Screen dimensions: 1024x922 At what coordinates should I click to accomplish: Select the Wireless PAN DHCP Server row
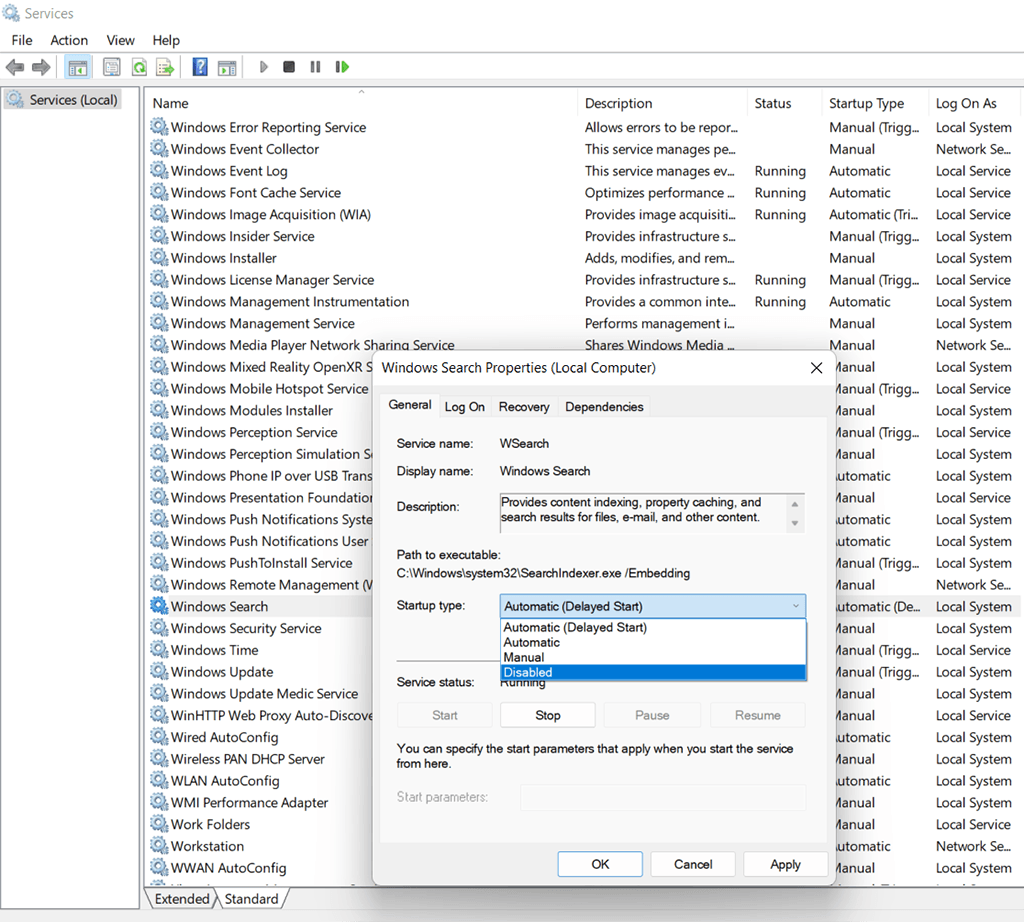[261, 758]
